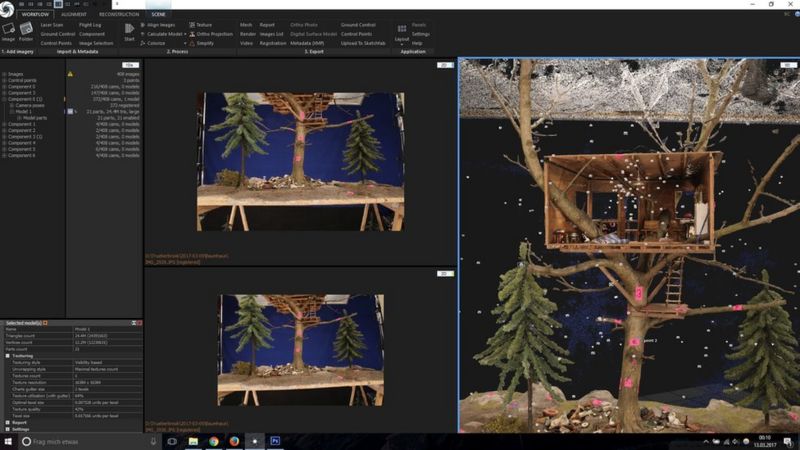
Task: Collapse the Texturing properties section
Action: coord(8,355)
